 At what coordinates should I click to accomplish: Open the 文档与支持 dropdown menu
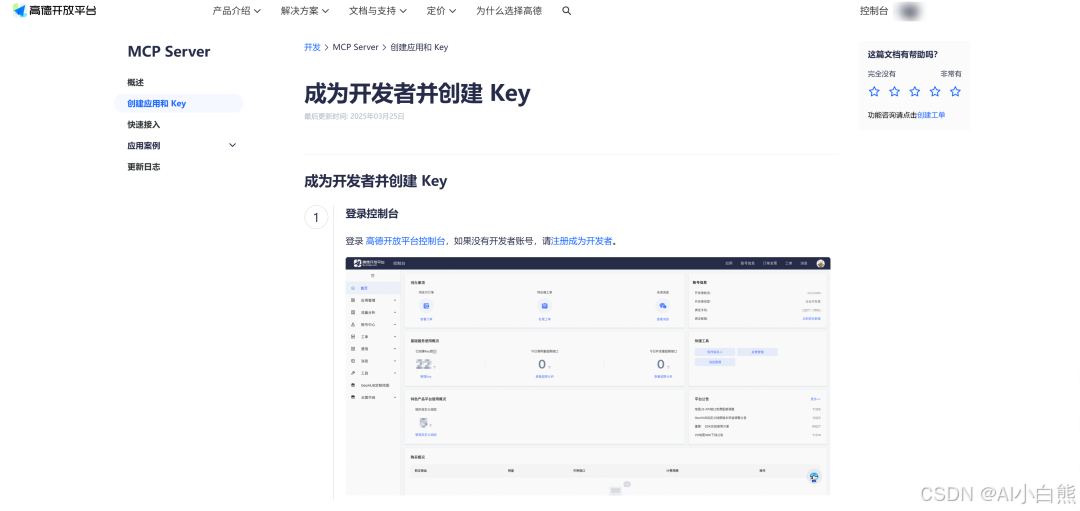click(378, 11)
